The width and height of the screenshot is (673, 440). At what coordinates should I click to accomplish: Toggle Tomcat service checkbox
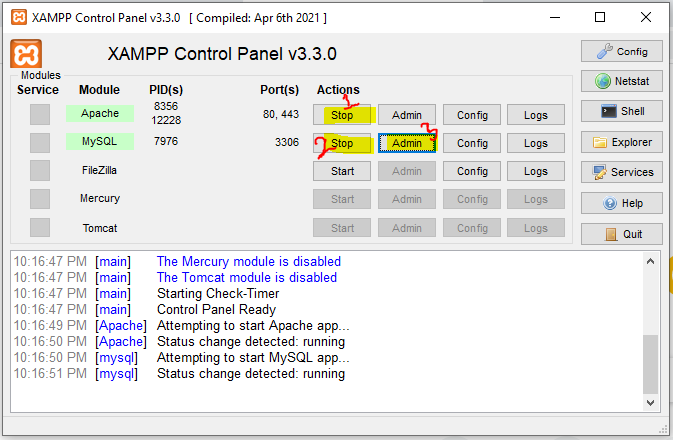[40, 228]
